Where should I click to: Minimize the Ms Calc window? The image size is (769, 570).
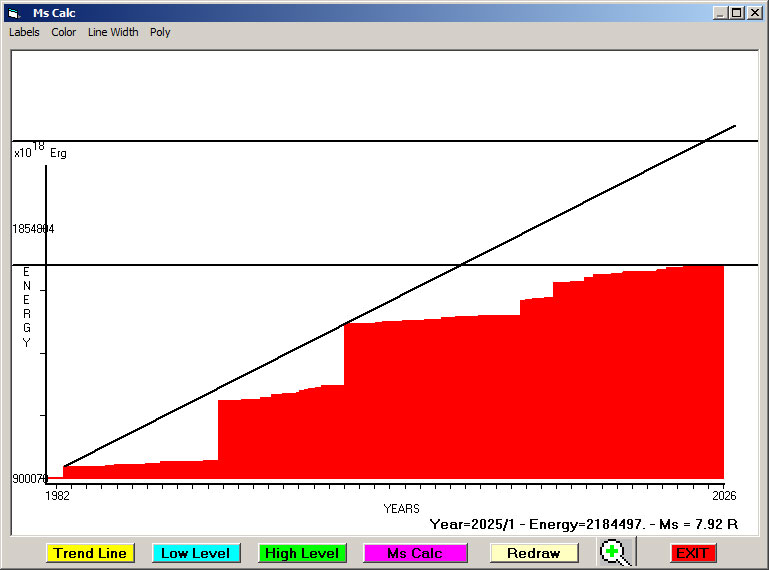[720, 13]
